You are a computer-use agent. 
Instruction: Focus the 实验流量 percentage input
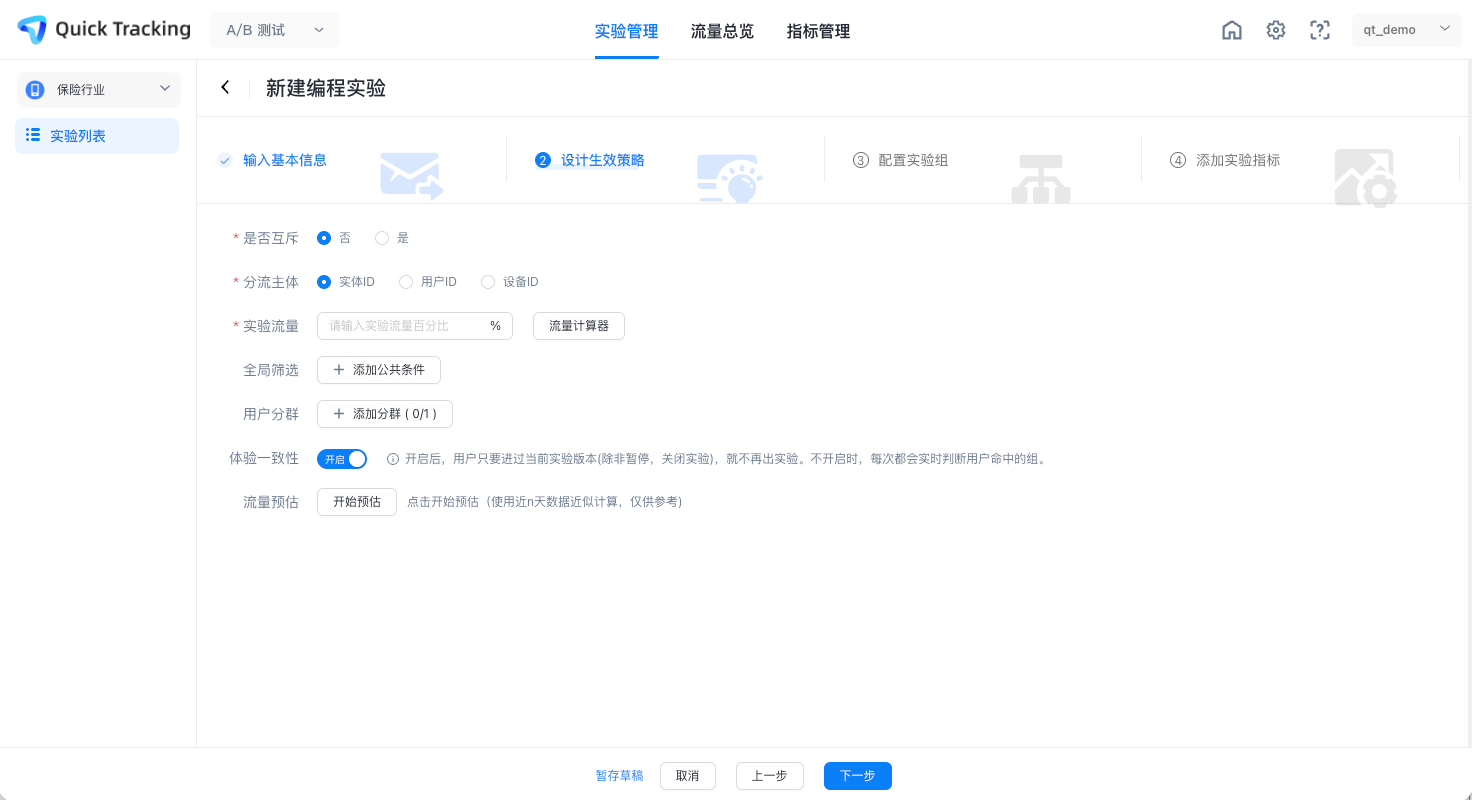click(415, 326)
